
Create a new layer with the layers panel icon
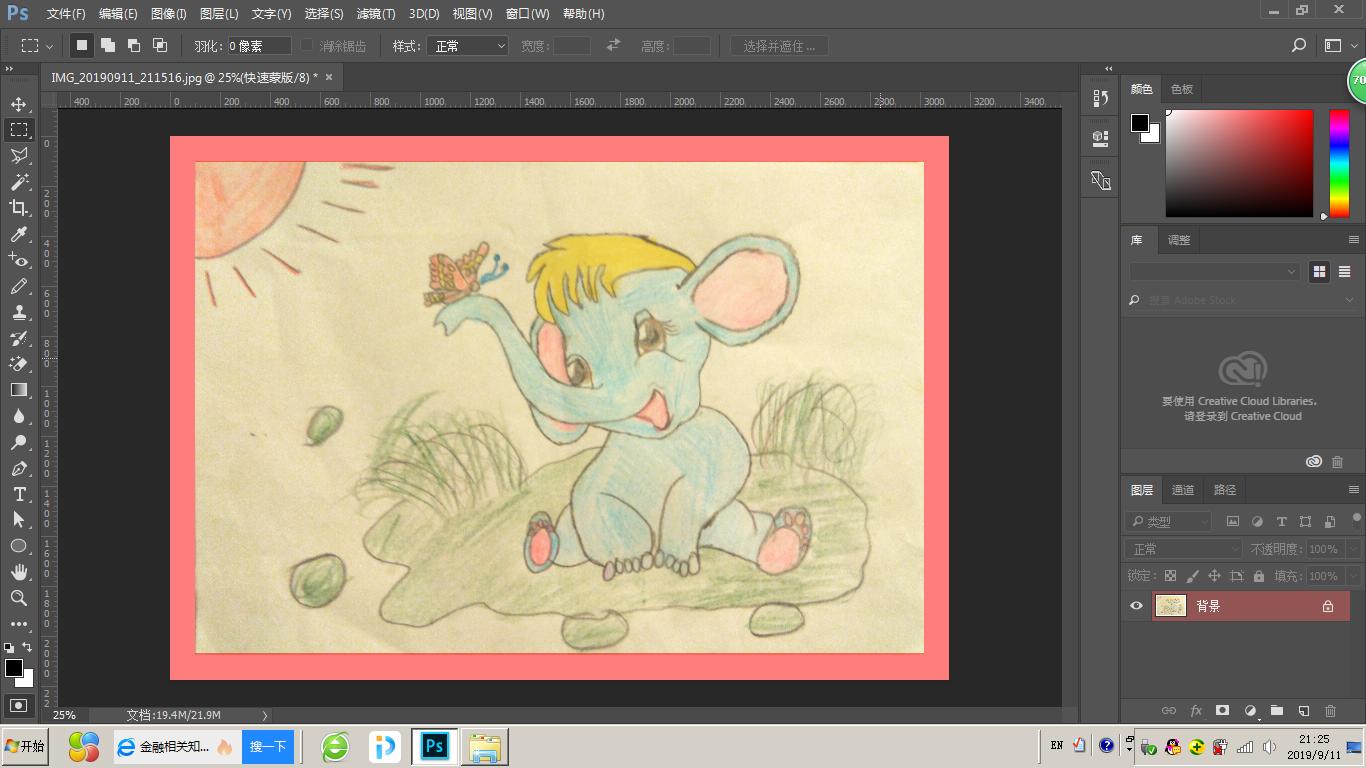click(1304, 711)
